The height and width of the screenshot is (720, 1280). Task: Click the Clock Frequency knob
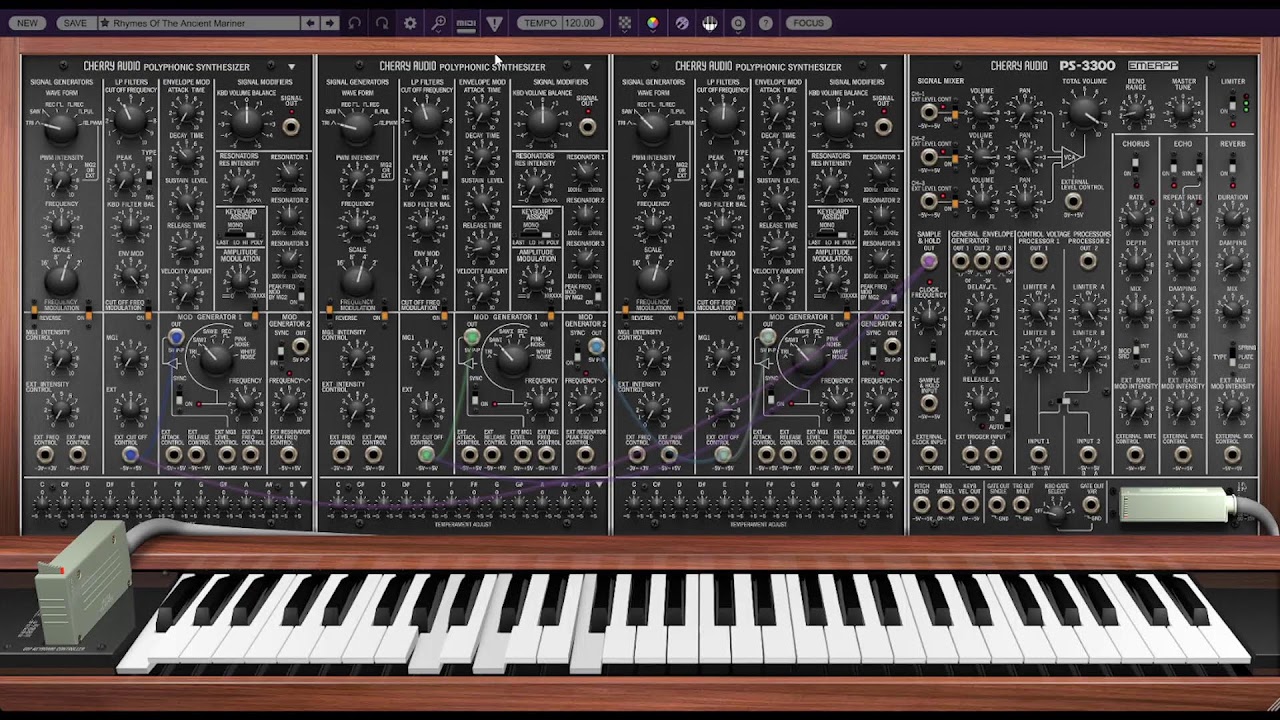coord(929,318)
